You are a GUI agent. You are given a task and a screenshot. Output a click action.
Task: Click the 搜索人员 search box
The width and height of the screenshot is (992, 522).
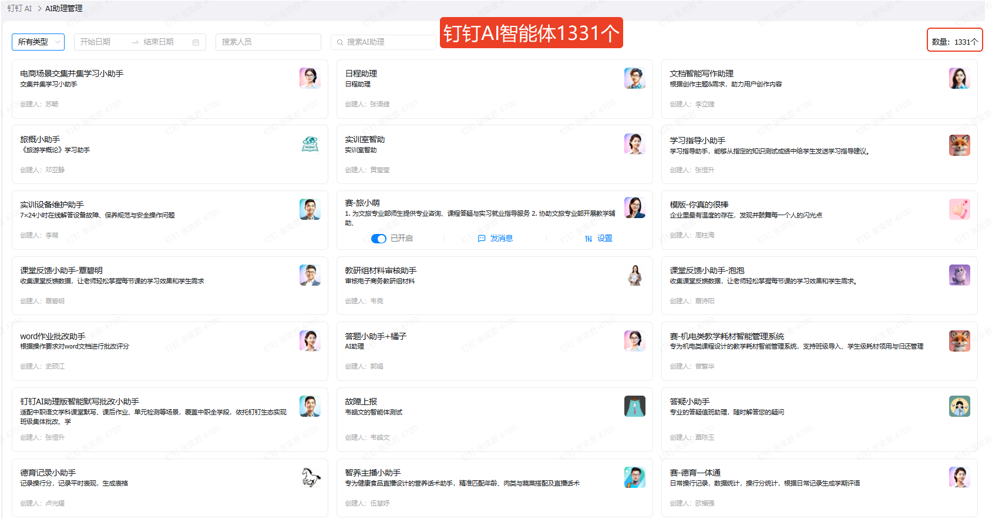coord(268,42)
